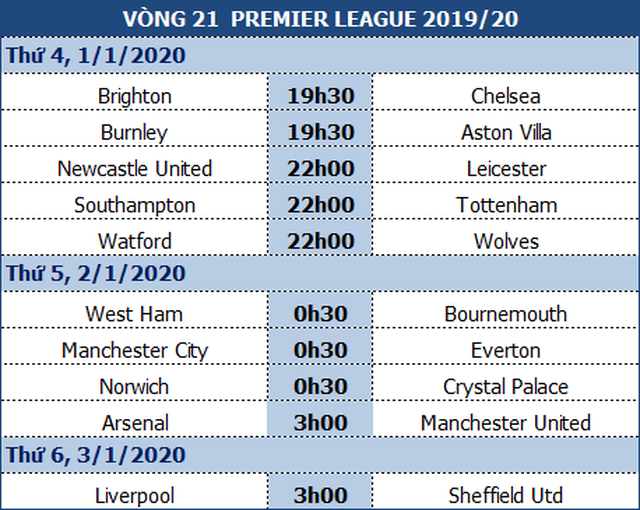Select the Thứ 4, 1/1/2020 date row
The image size is (640, 510).
[320, 55]
